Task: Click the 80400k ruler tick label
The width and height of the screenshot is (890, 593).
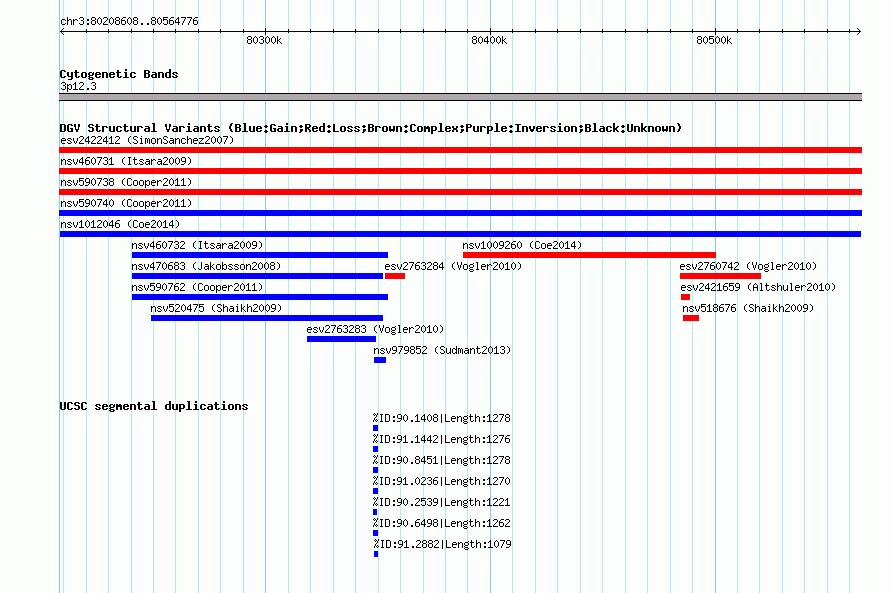Action: coord(489,40)
